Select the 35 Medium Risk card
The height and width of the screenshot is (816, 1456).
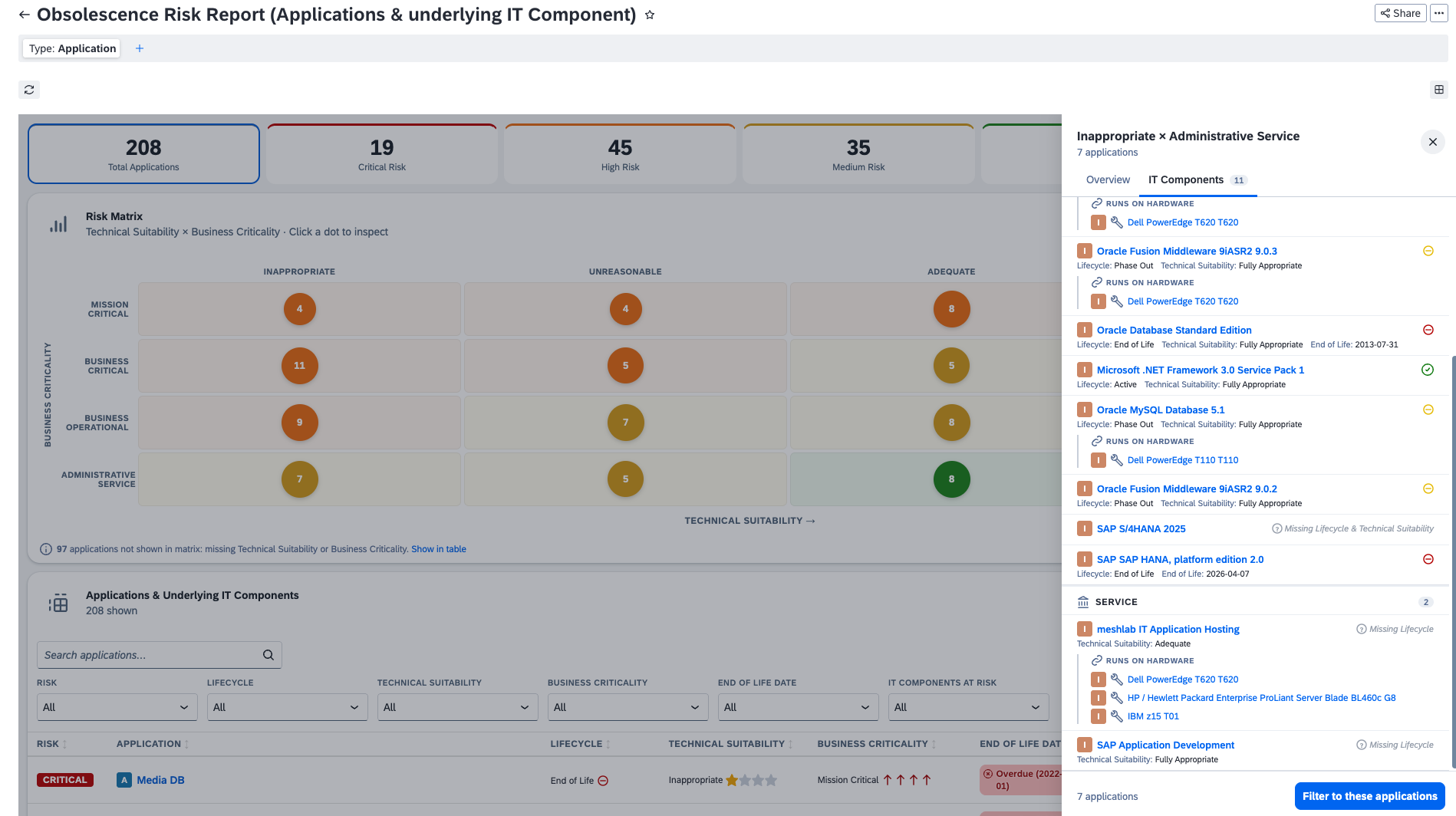tap(858, 154)
